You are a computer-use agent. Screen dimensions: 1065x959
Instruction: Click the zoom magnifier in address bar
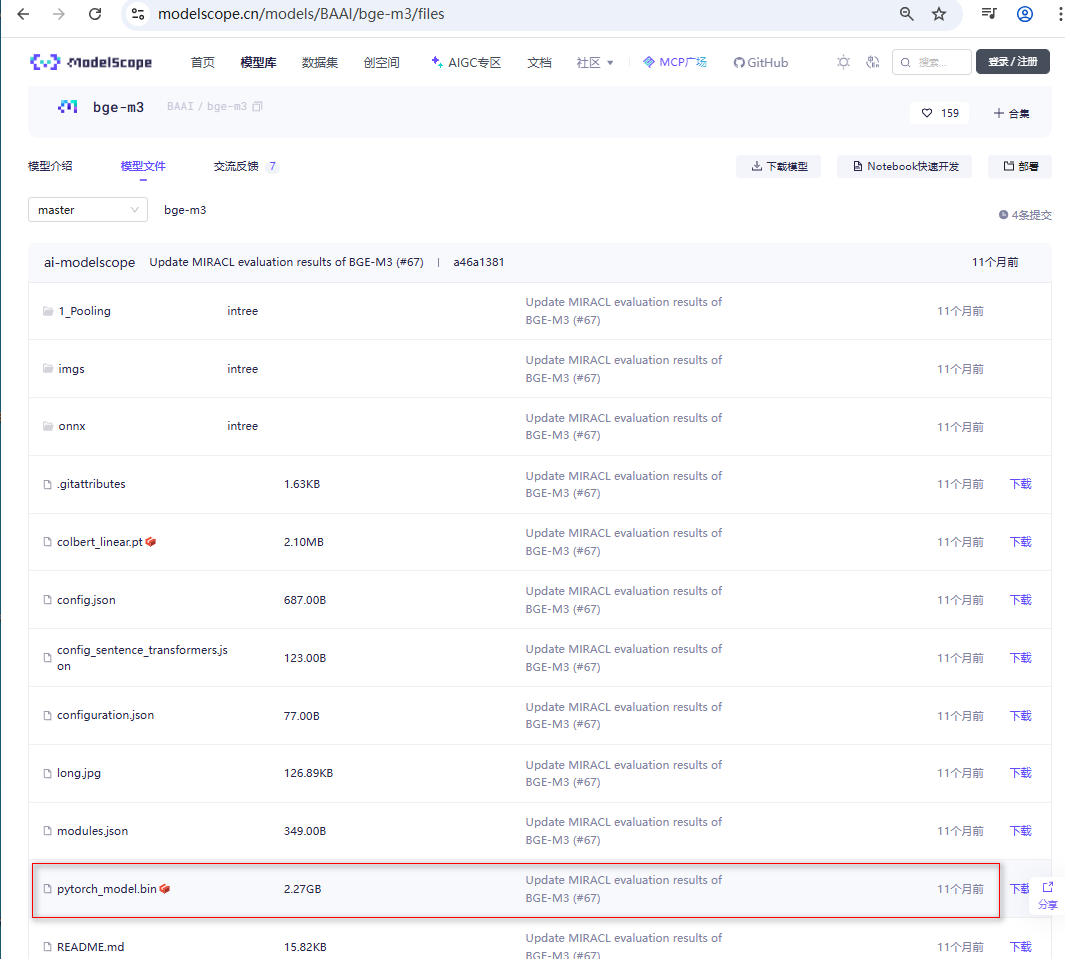coord(906,14)
